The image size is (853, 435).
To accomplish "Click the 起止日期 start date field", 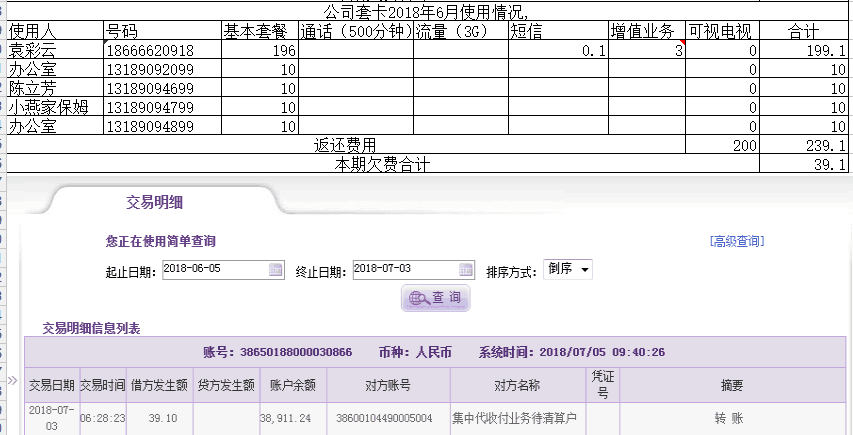I will click(x=214, y=270).
